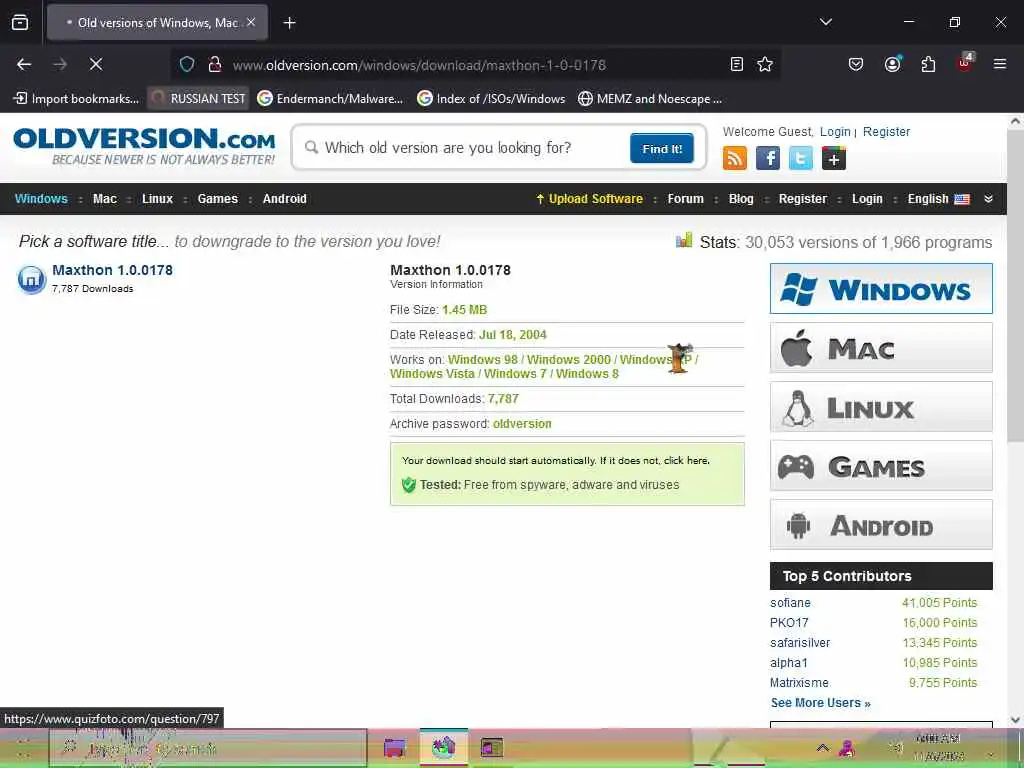Open the Blog nav link
1024x768 pixels.
tap(741, 199)
